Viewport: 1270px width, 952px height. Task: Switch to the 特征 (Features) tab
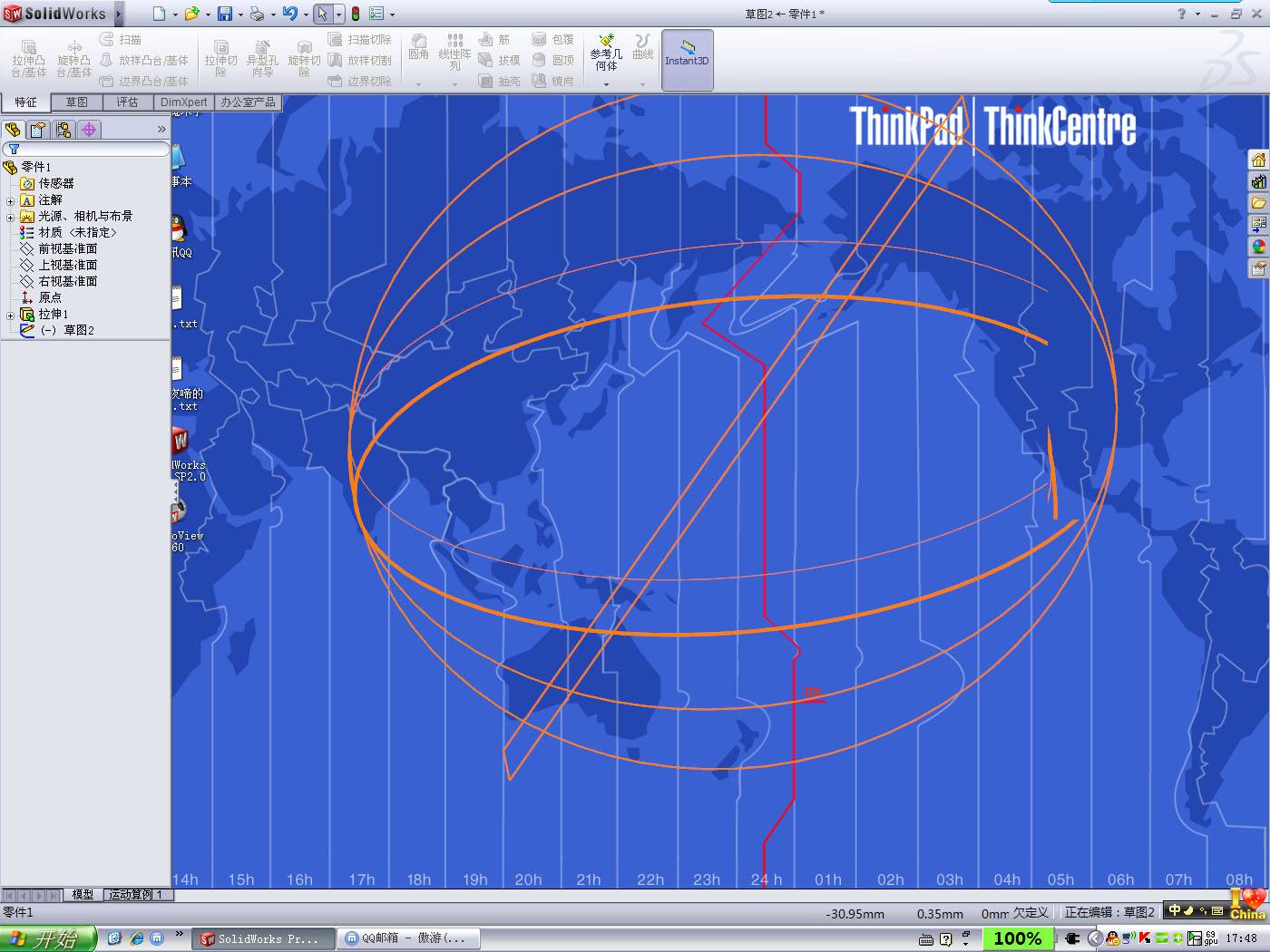[x=26, y=102]
